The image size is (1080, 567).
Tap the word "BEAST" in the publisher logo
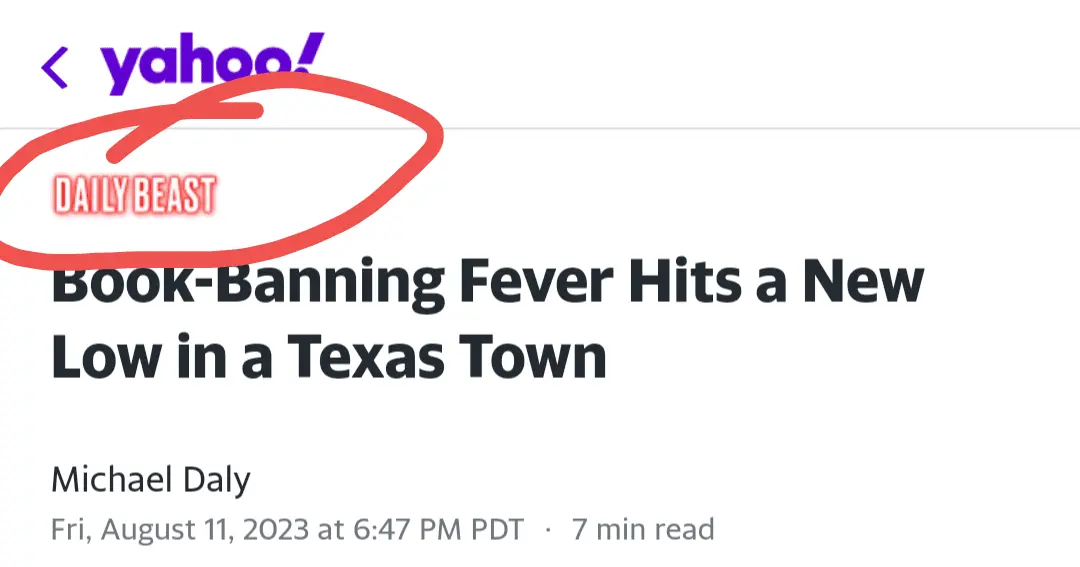point(176,196)
